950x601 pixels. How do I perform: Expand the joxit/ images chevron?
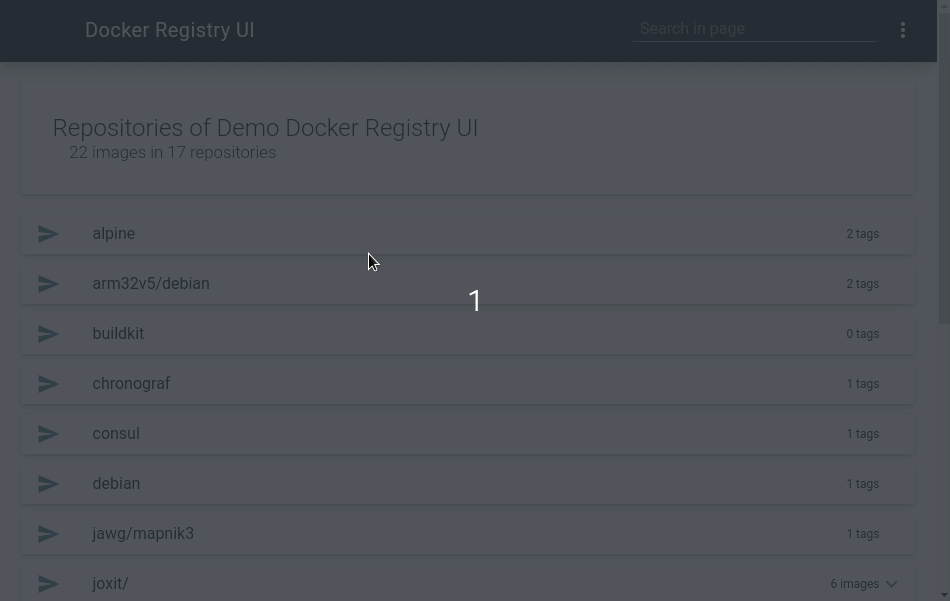[891, 584]
